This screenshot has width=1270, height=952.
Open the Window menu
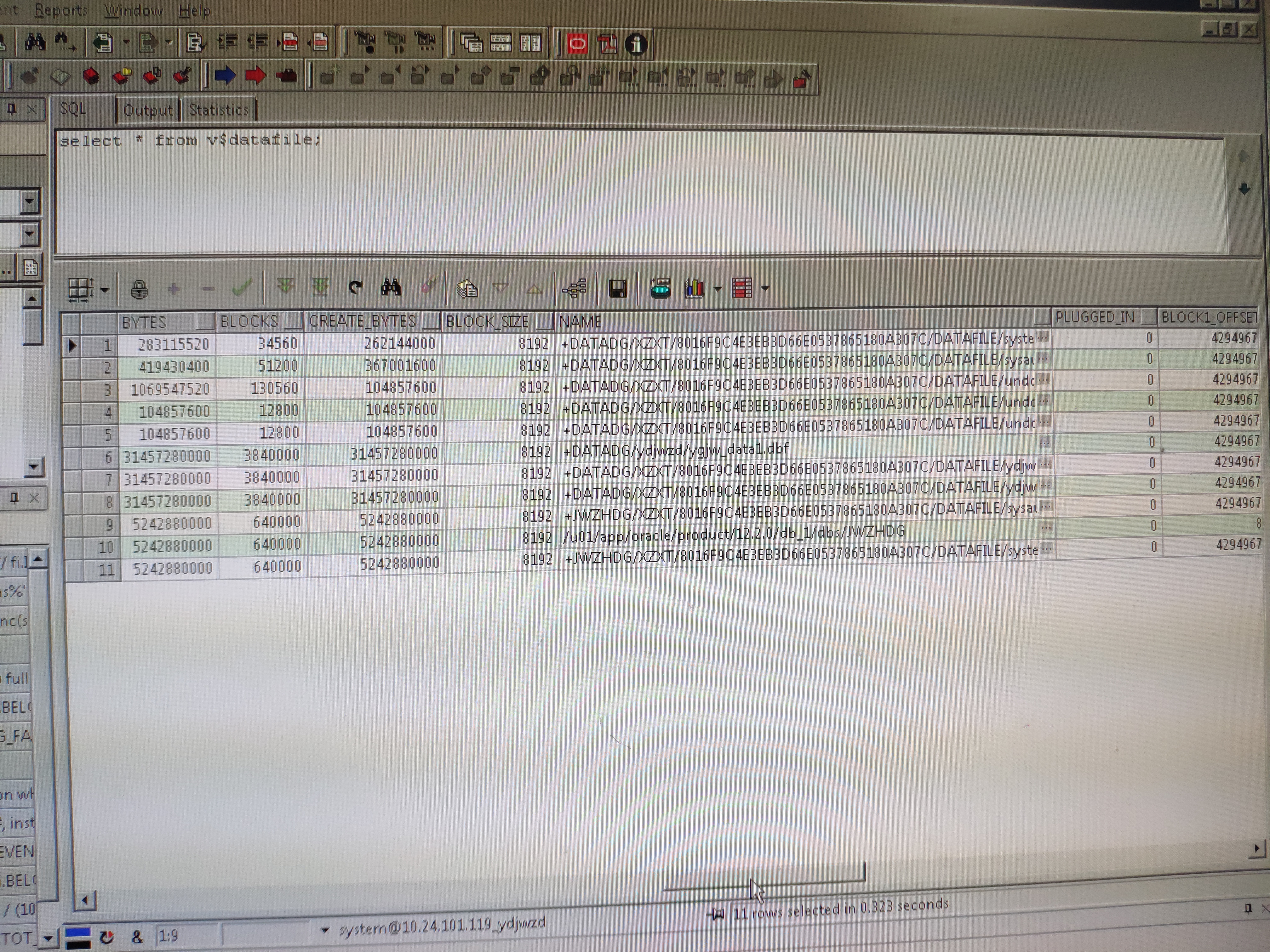(134, 10)
